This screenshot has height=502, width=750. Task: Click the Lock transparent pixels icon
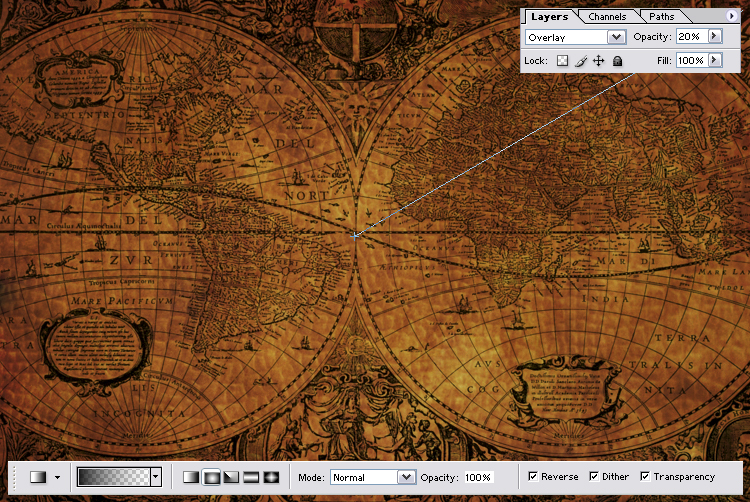click(x=562, y=61)
